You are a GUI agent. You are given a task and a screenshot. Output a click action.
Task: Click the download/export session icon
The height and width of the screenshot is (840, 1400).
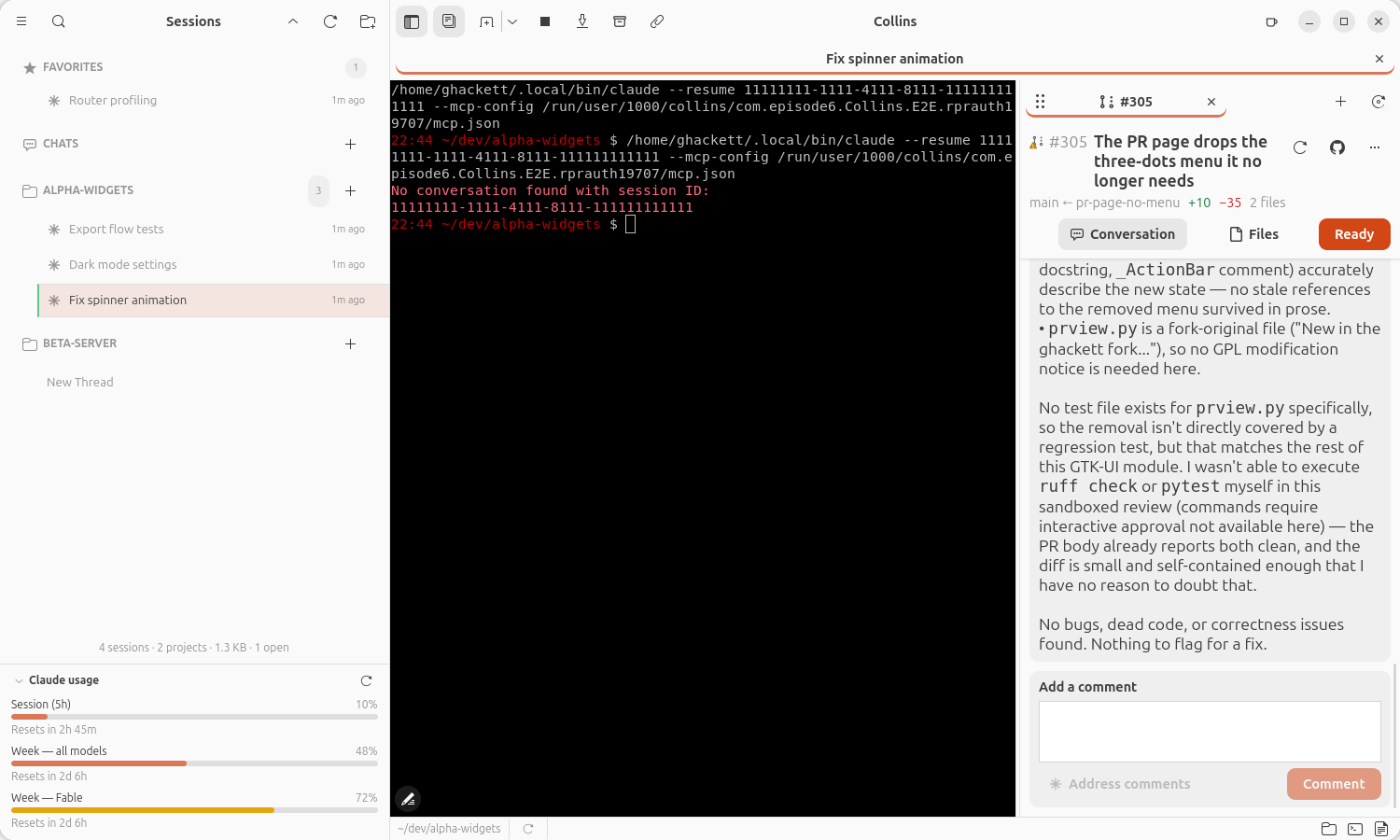582,21
